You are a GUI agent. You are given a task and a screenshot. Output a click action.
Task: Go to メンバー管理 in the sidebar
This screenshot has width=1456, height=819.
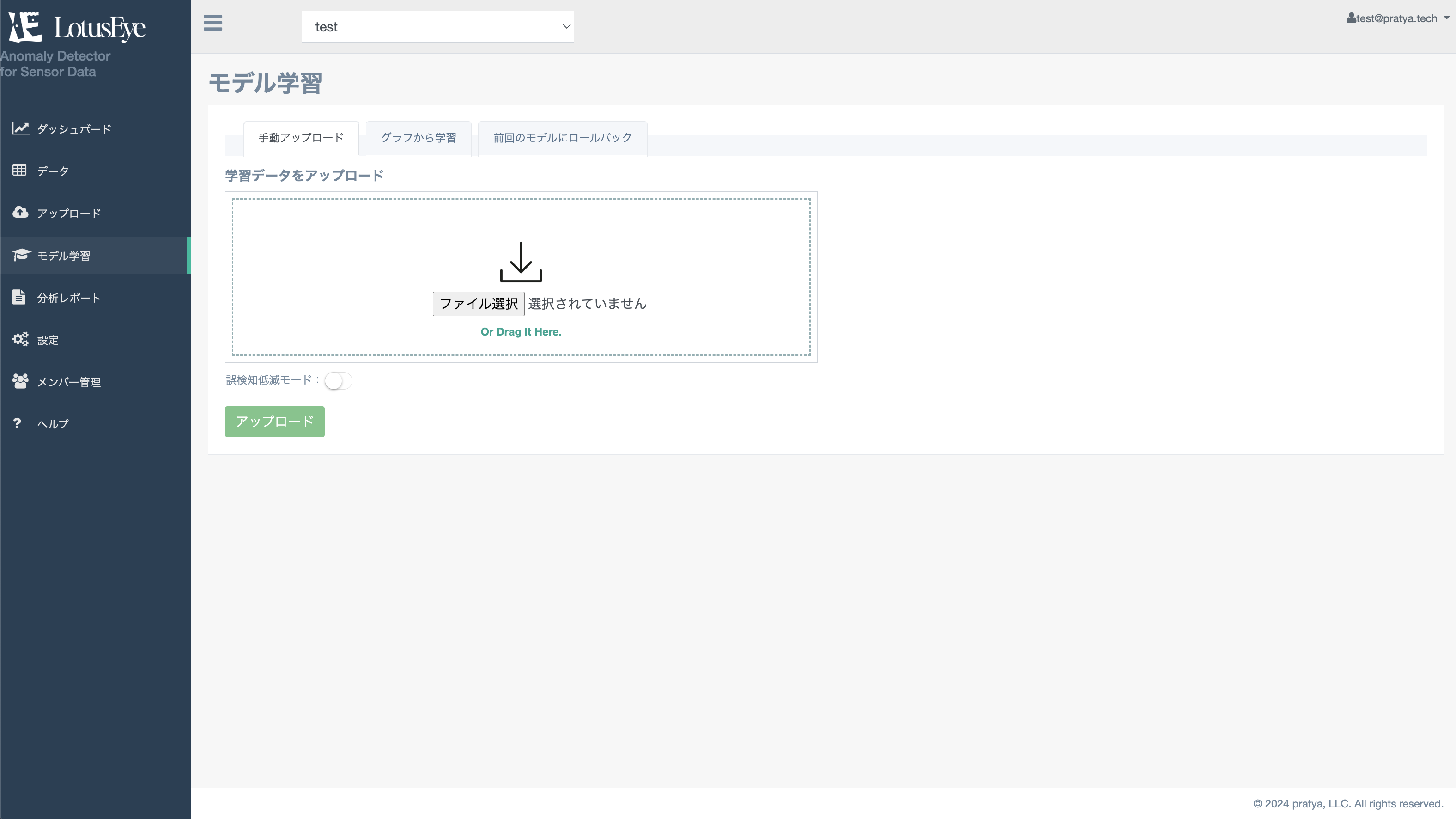point(96,382)
